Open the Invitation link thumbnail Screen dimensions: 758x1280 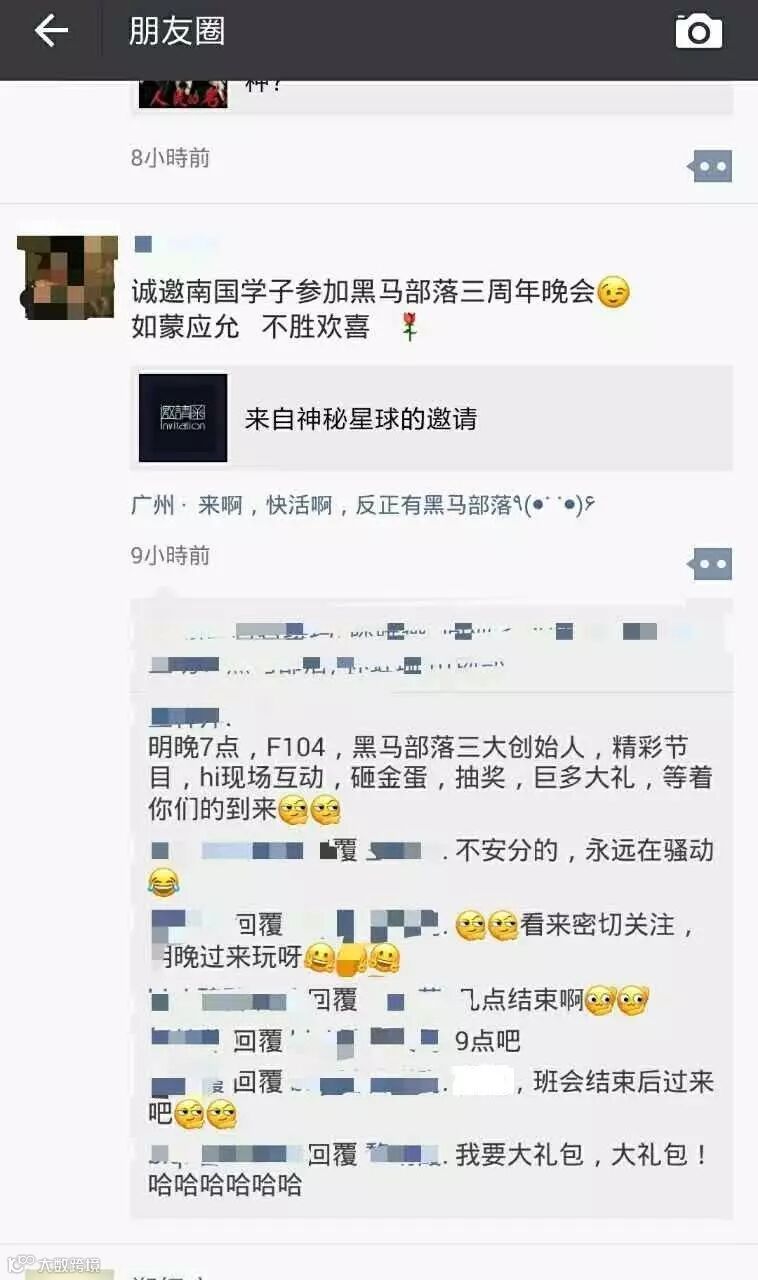(183, 418)
